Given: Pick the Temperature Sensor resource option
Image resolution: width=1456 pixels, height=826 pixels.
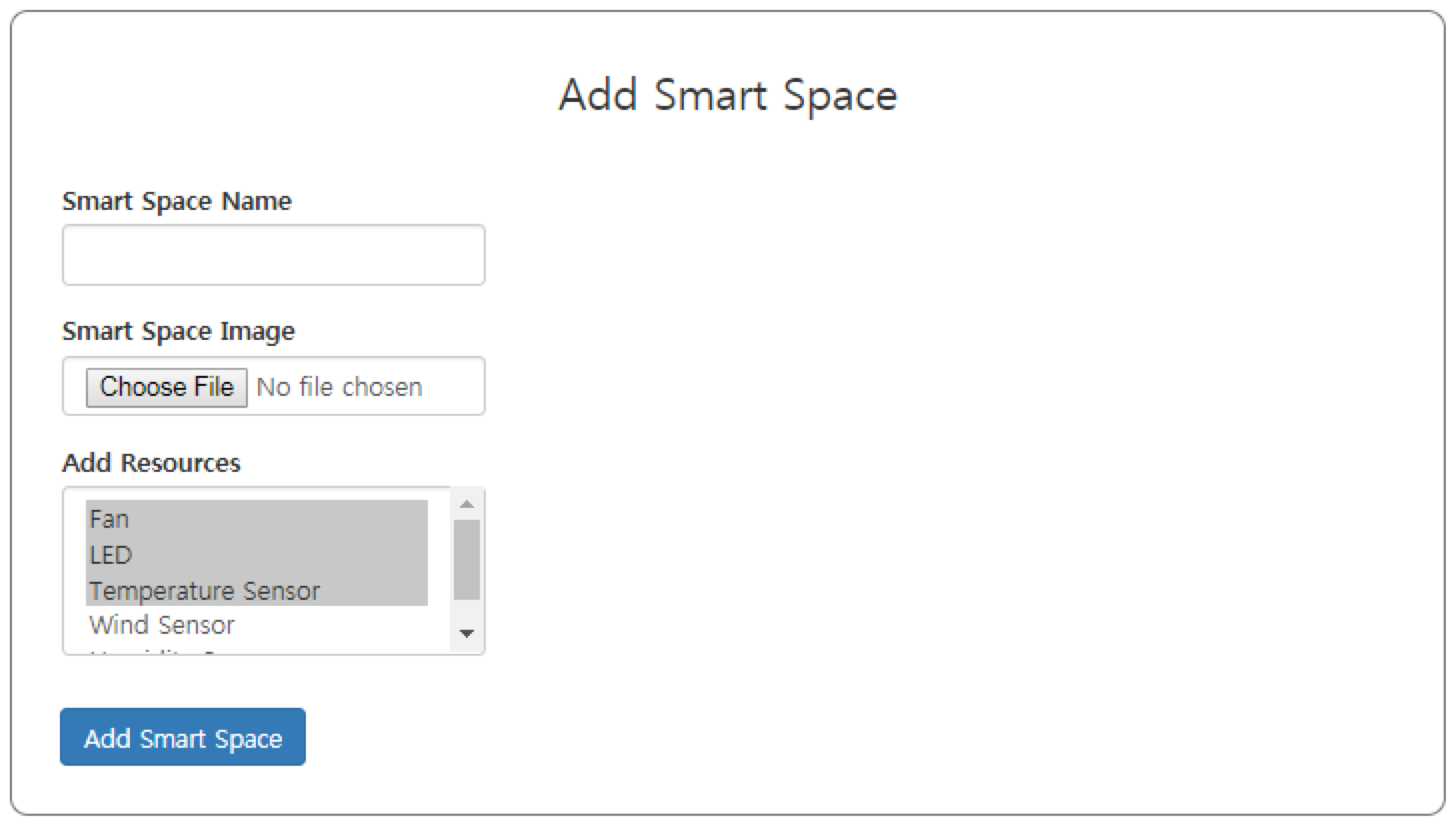Looking at the screenshot, I should pos(204,591).
